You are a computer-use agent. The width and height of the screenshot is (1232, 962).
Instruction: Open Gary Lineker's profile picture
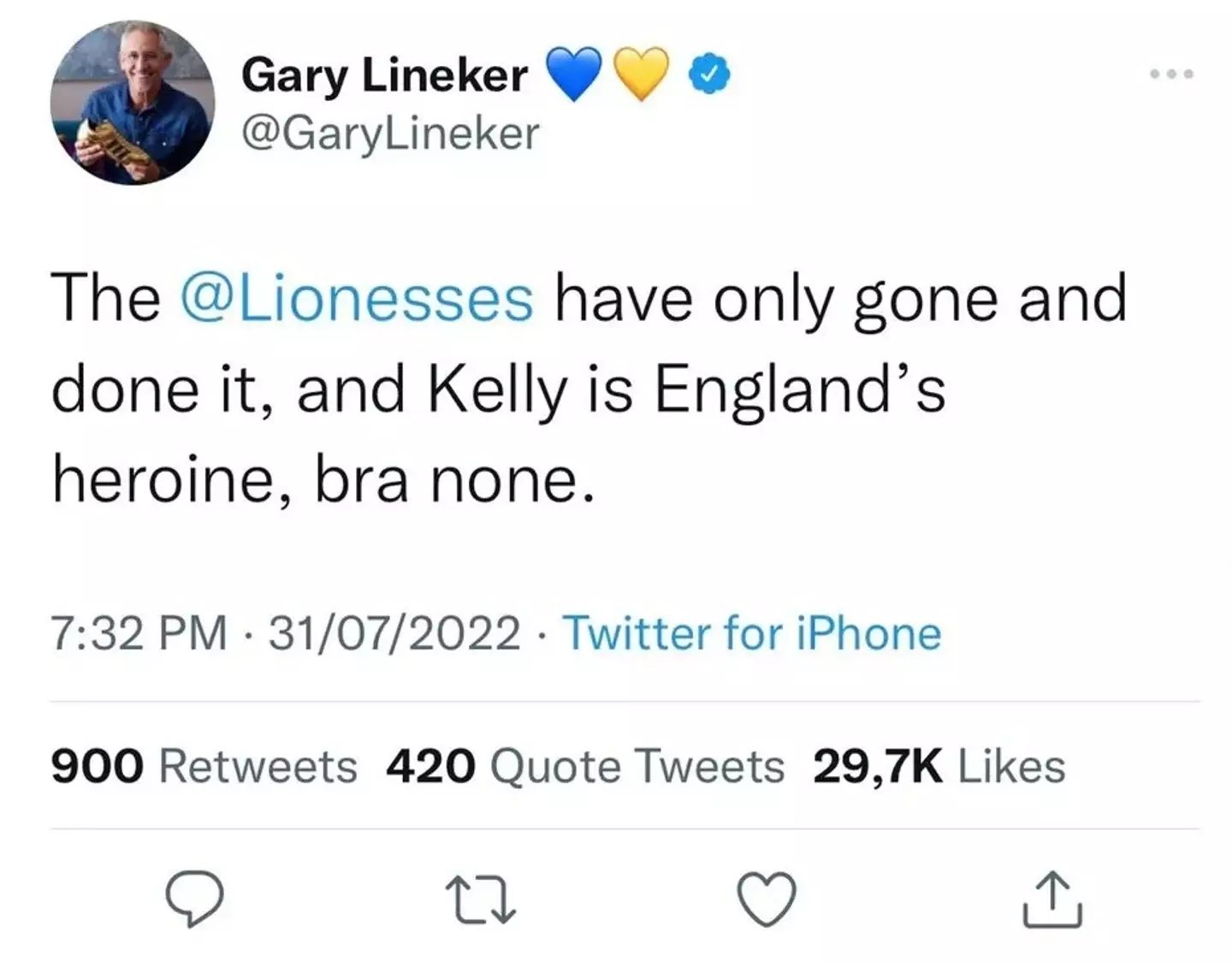tap(133, 103)
